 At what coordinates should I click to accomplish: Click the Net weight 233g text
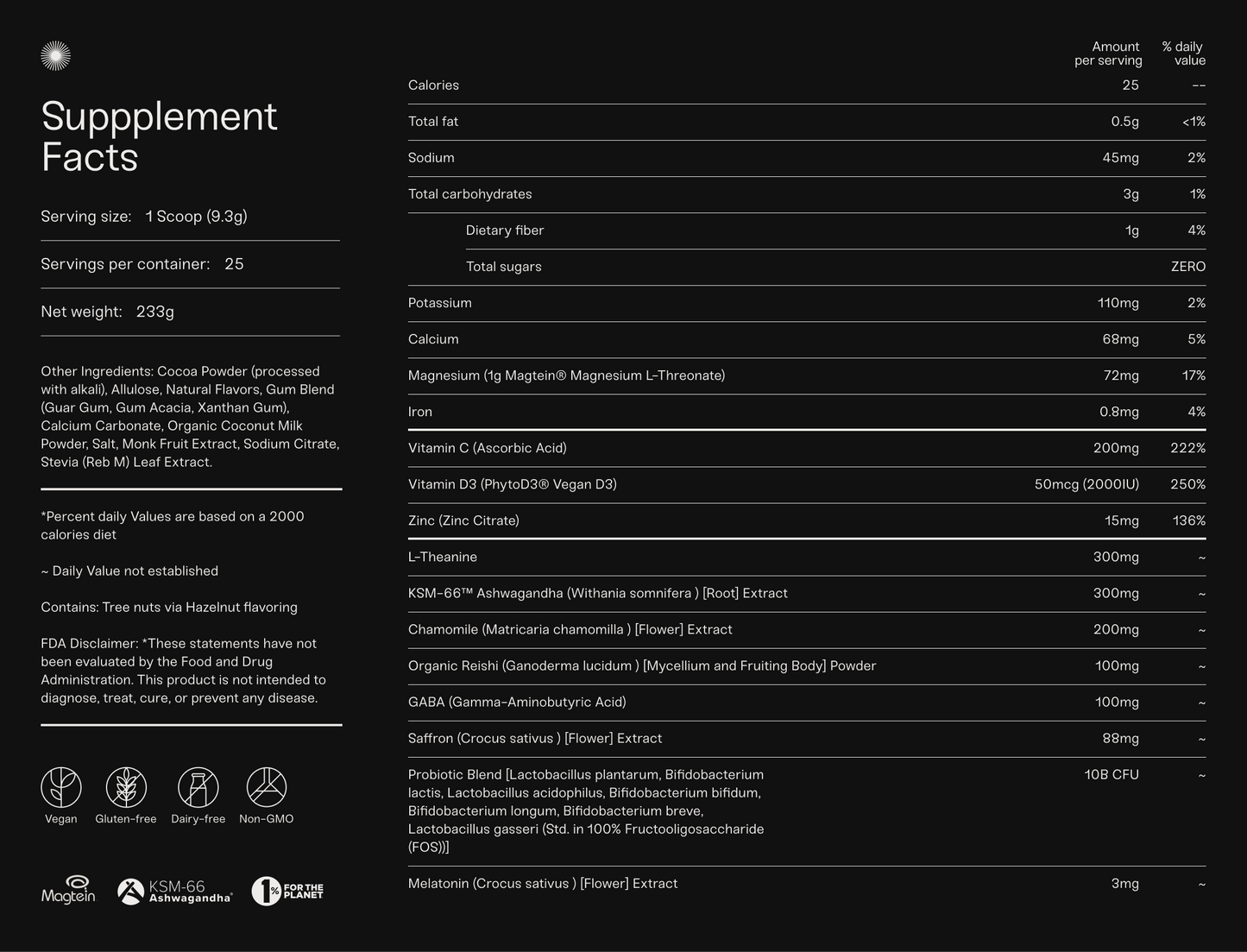[108, 312]
